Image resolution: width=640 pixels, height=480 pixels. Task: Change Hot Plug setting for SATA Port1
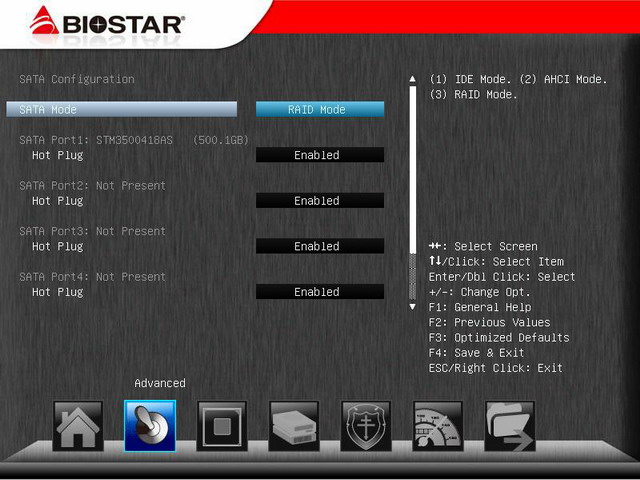pos(320,155)
